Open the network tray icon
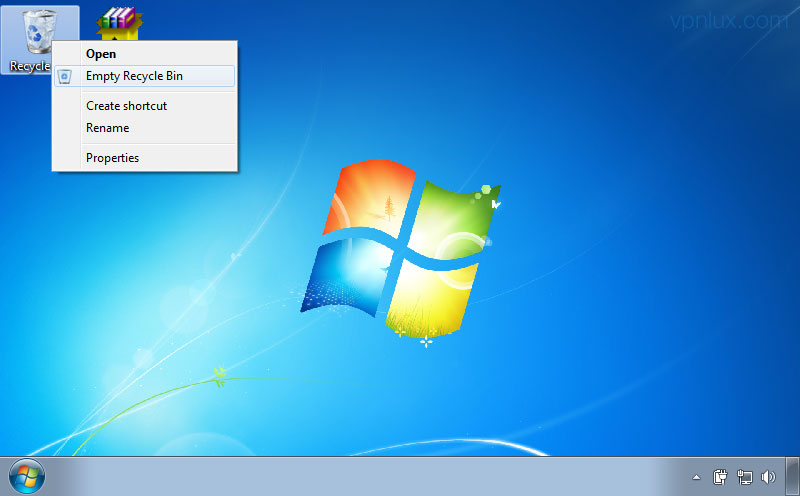 point(744,477)
